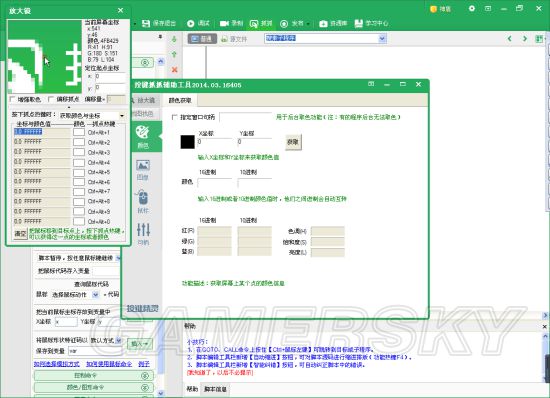Click the 发布 publish icon
Screen dimensions: 550x398
pos(284,23)
